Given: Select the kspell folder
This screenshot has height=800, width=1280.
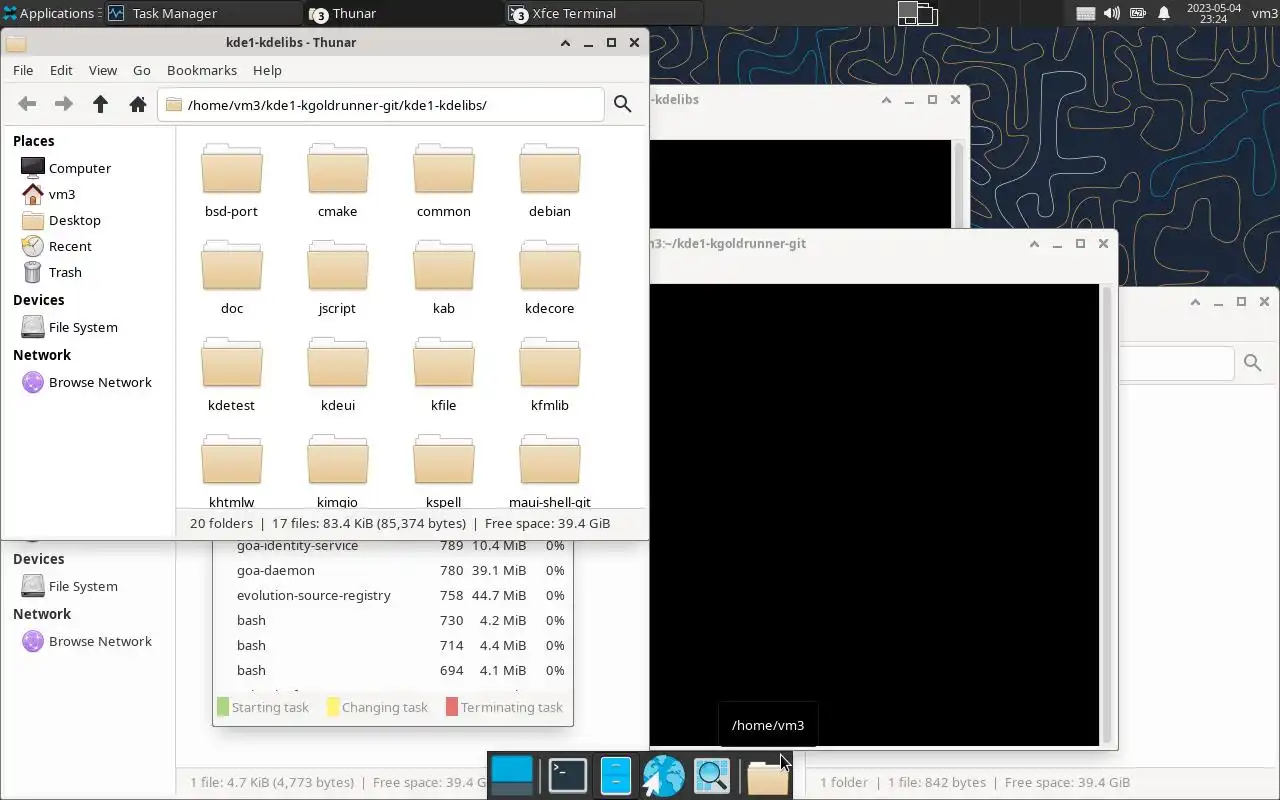Looking at the screenshot, I should click(444, 470).
